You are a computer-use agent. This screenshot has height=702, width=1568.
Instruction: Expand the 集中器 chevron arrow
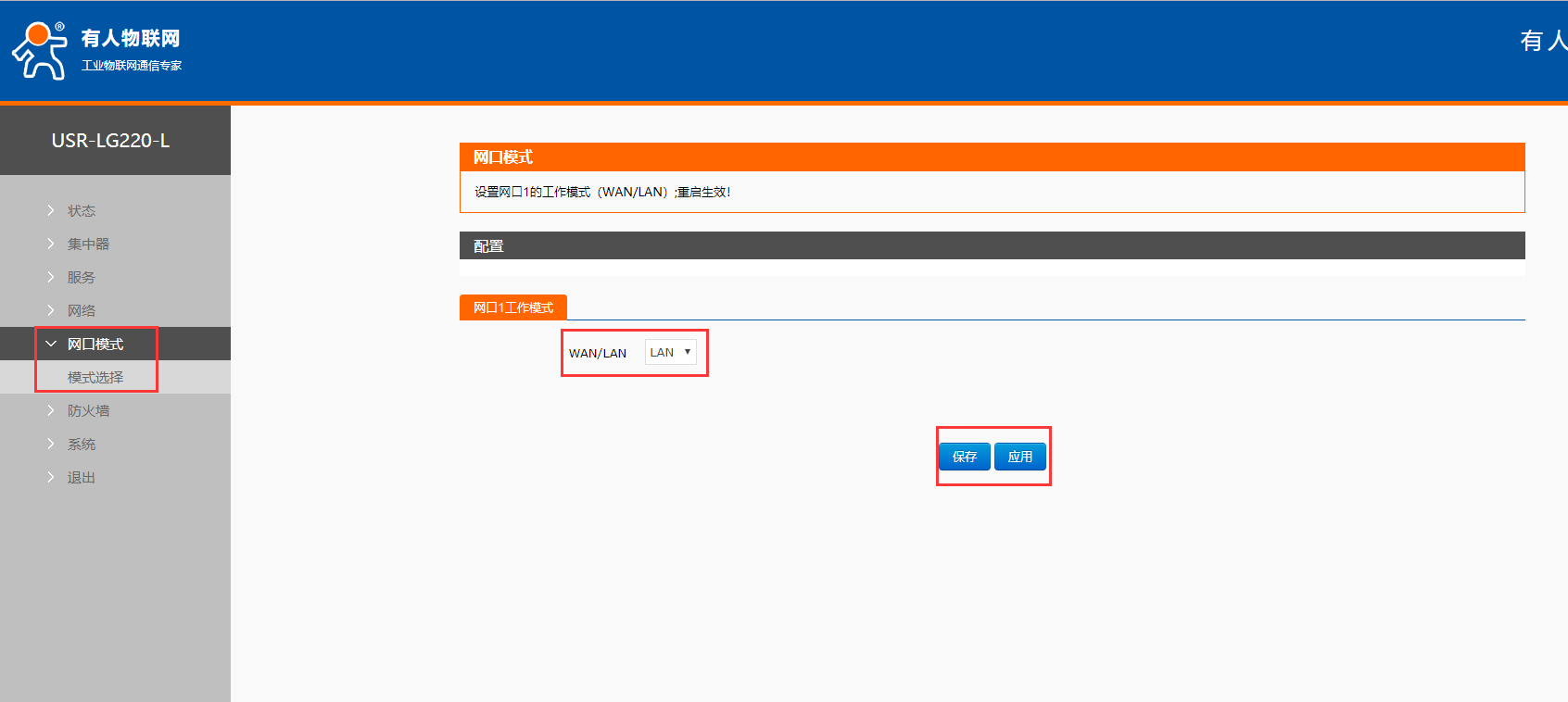tap(51, 244)
